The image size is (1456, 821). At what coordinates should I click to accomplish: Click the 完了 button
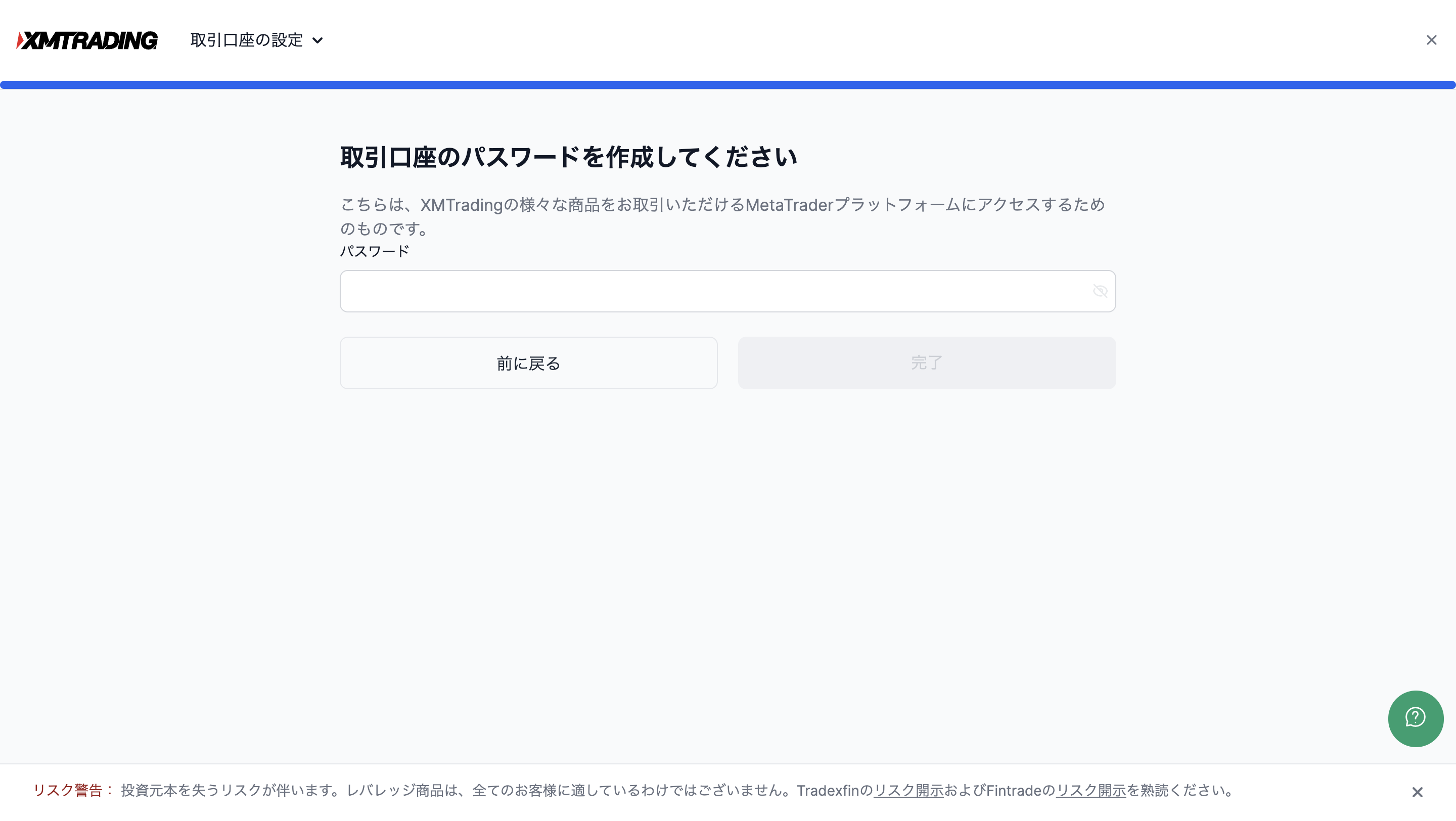tap(926, 363)
